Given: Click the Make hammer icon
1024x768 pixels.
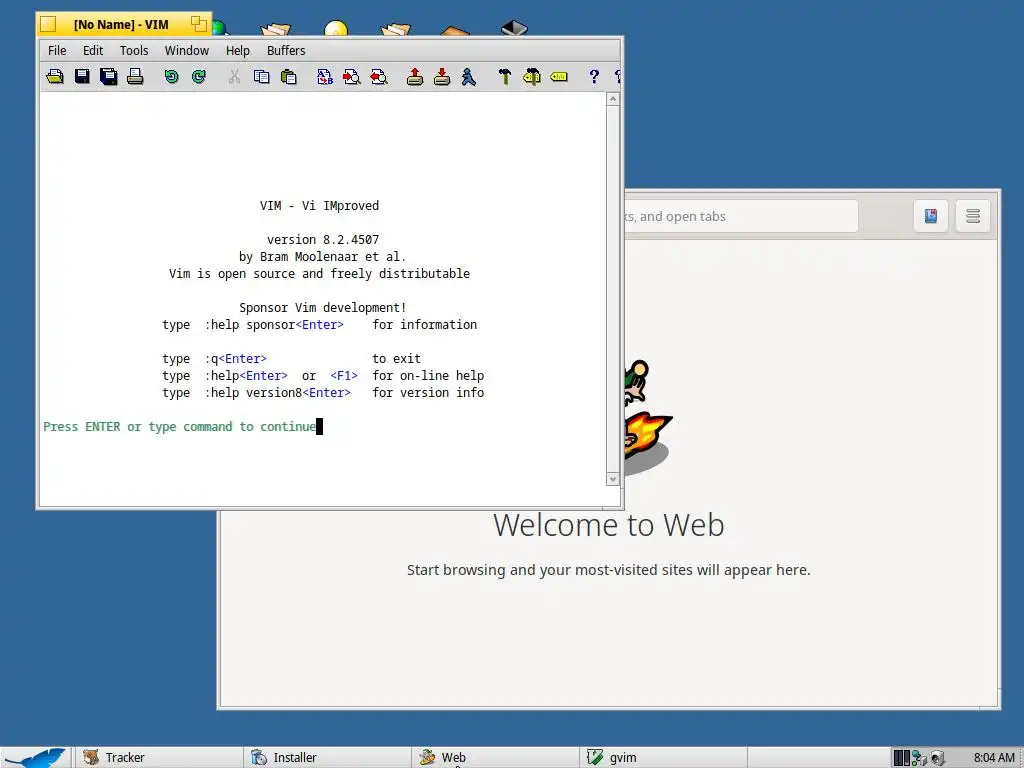Looking at the screenshot, I should click(504, 76).
